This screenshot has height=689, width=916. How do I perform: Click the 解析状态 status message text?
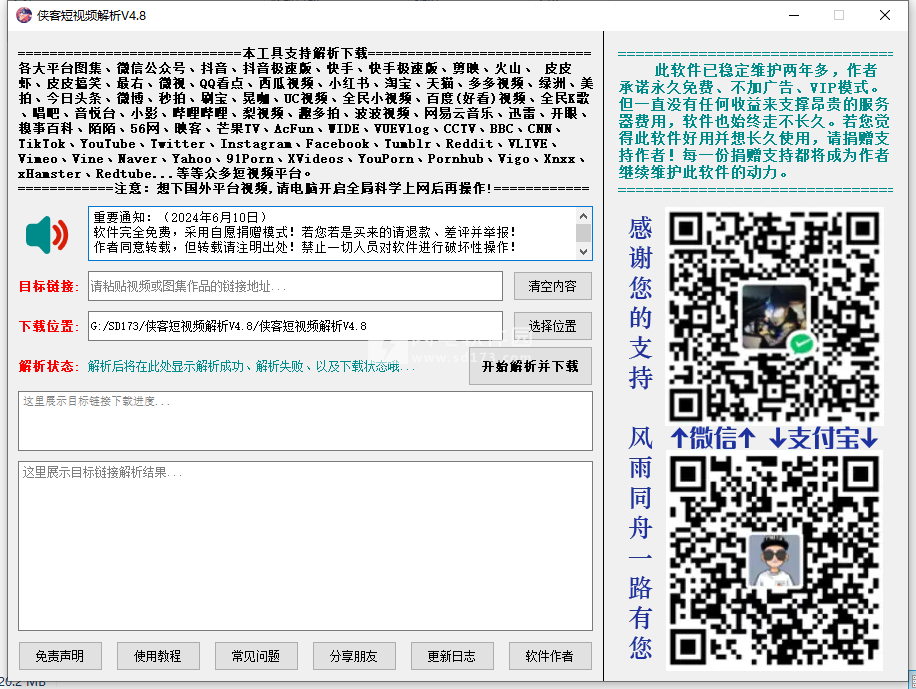click(x=251, y=366)
